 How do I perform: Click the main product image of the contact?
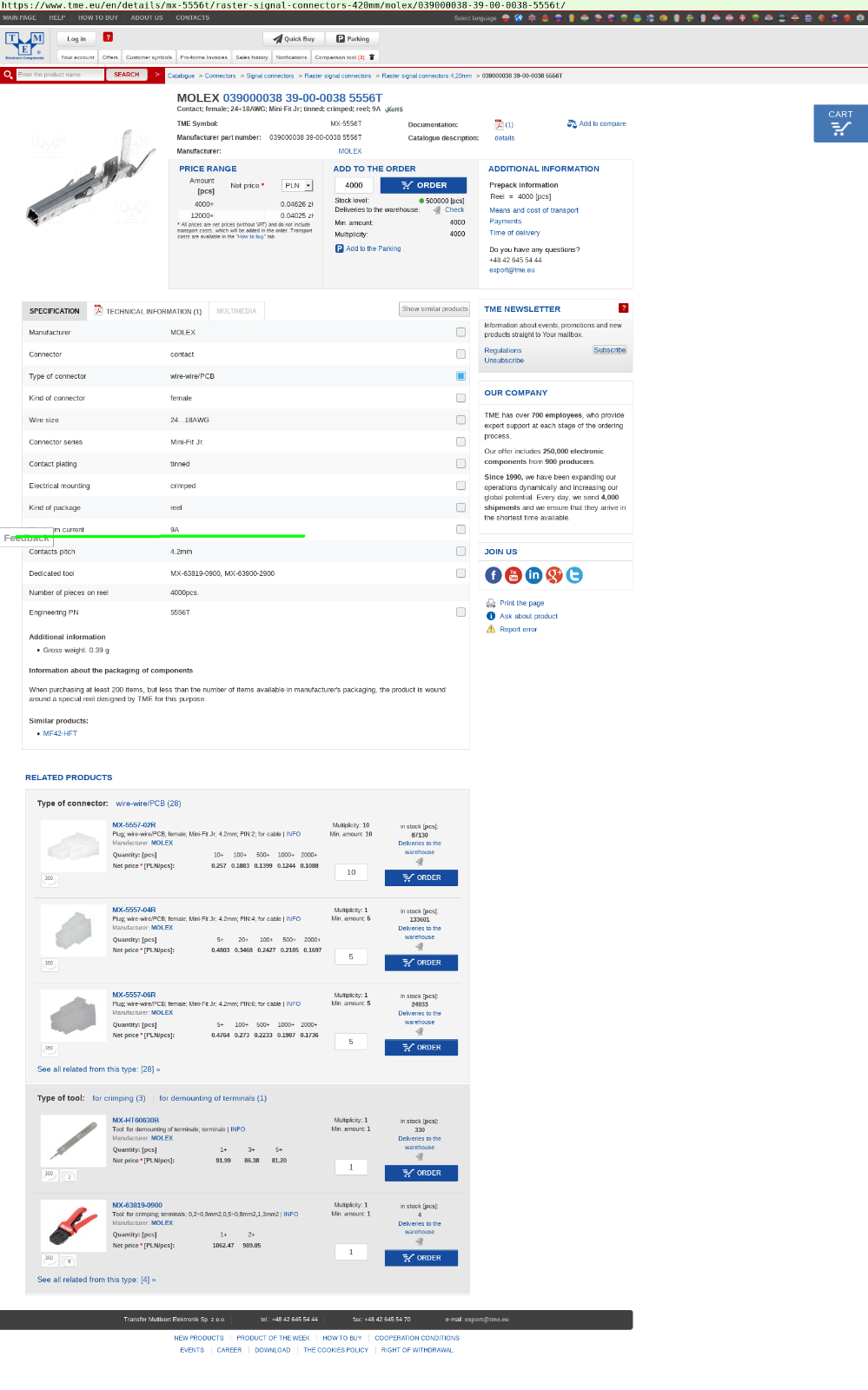tap(91, 178)
